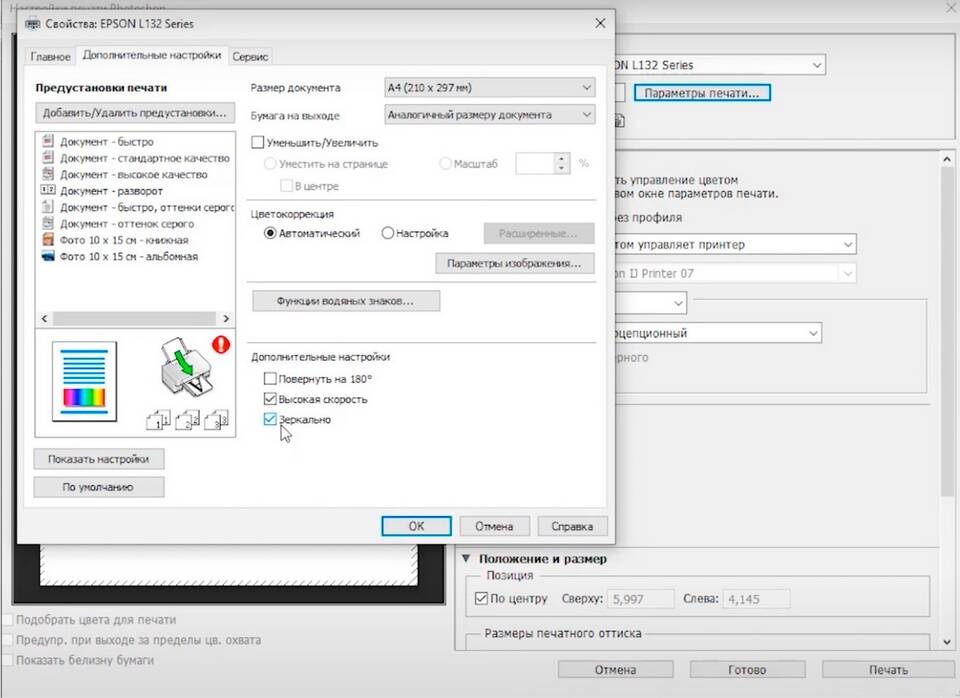960x698 pixels.
Task: Click the 'Документ - быстро, оттенки серого' preset icon
Action: point(48,207)
